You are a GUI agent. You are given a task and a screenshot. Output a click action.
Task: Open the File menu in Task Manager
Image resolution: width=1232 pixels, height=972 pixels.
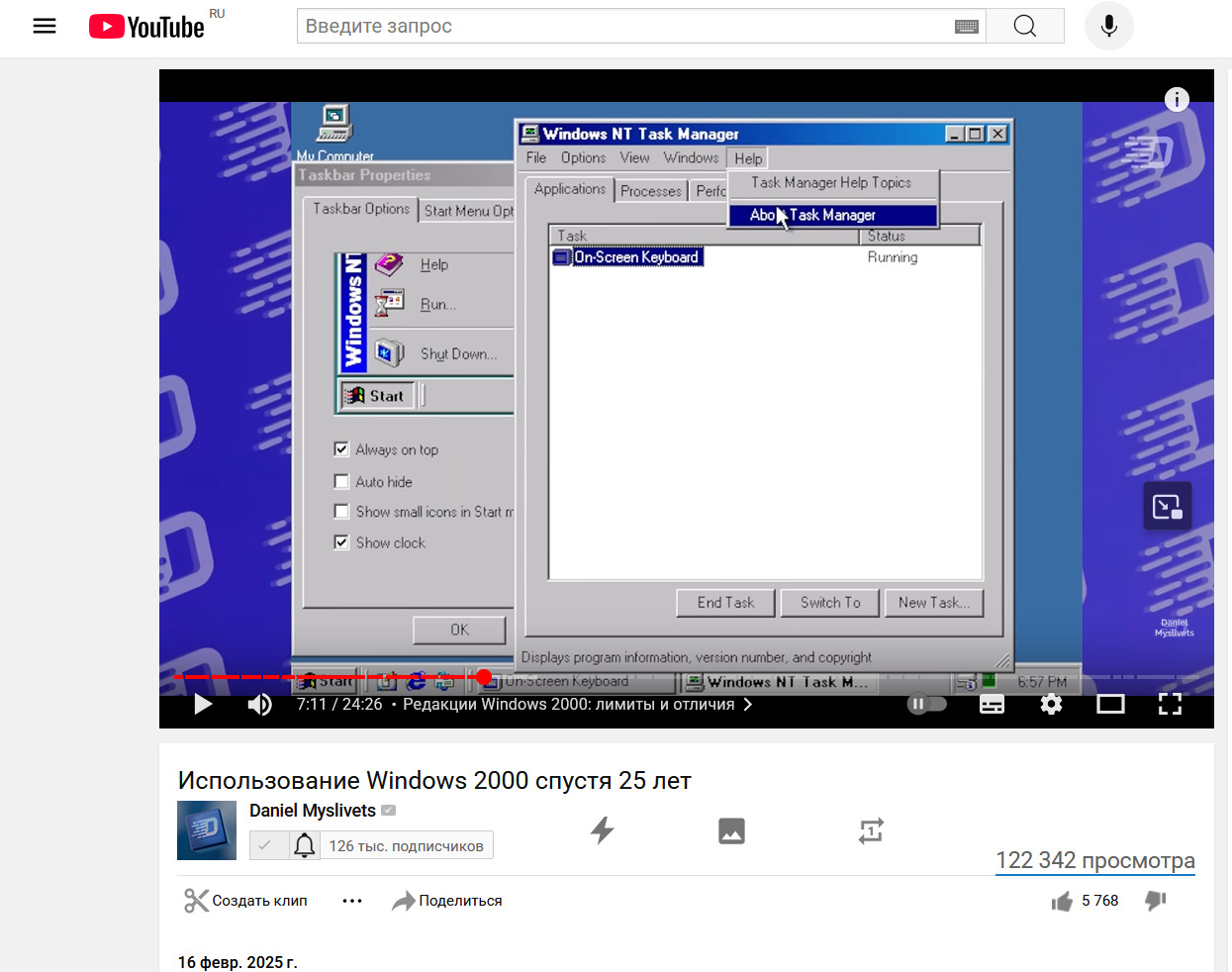coord(536,157)
